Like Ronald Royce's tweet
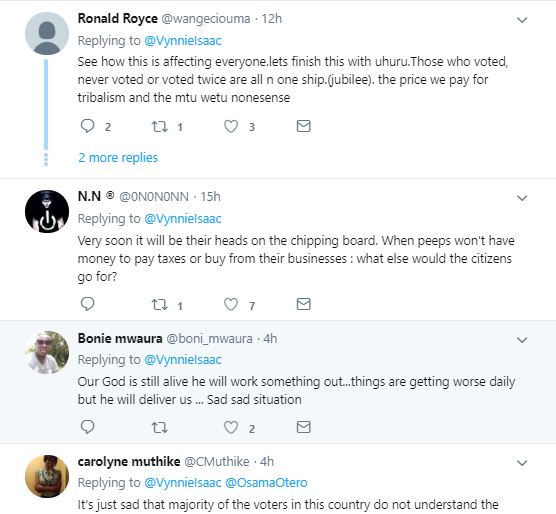 pyautogui.click(x=231, y=126)
